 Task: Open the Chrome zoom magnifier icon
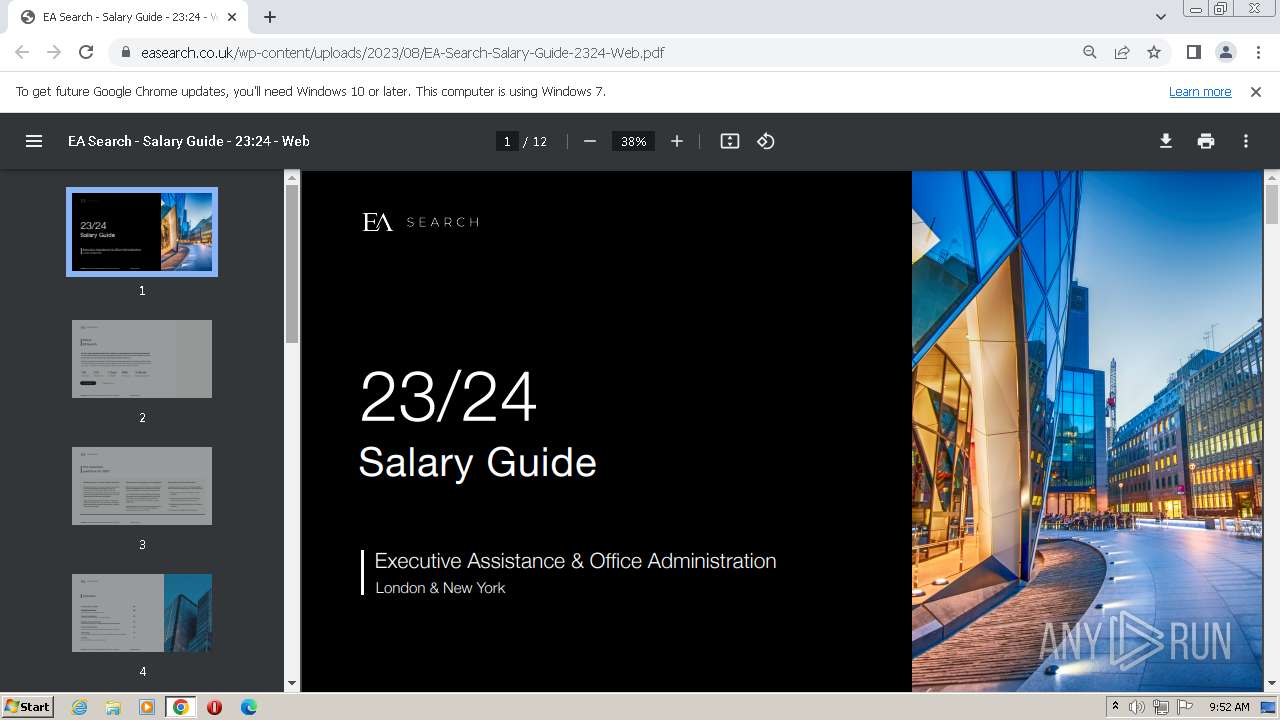[x=1090, y=52]
